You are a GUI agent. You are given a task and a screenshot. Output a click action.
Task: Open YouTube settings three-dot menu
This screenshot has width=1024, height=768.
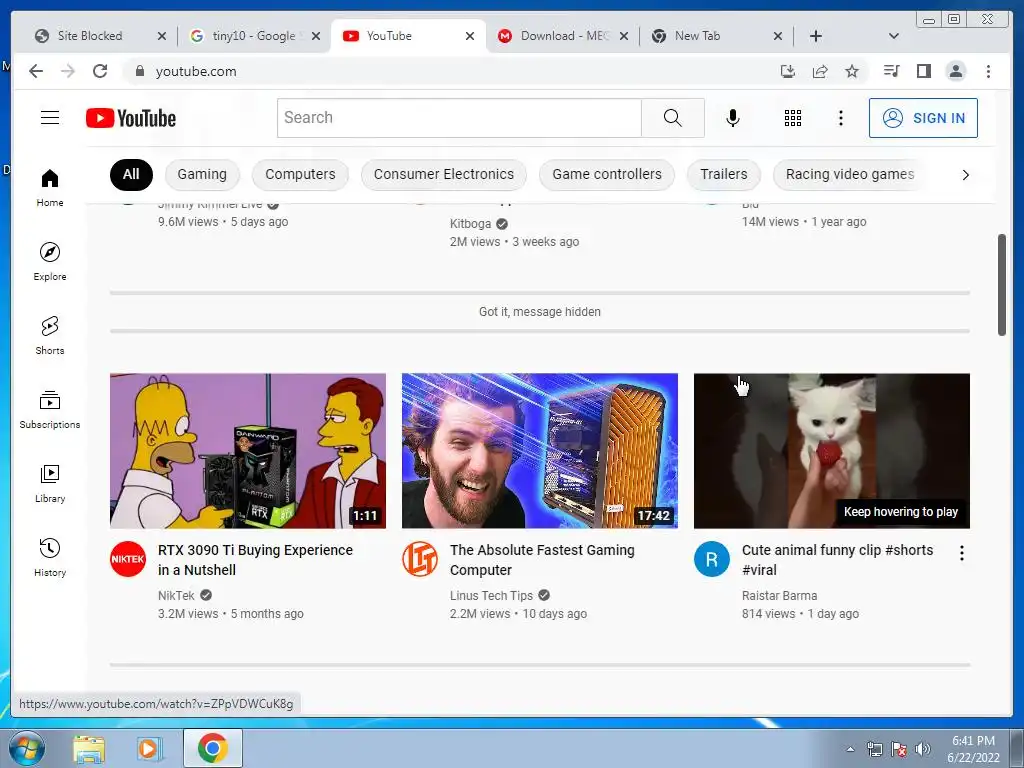click(x=840, y=118)
